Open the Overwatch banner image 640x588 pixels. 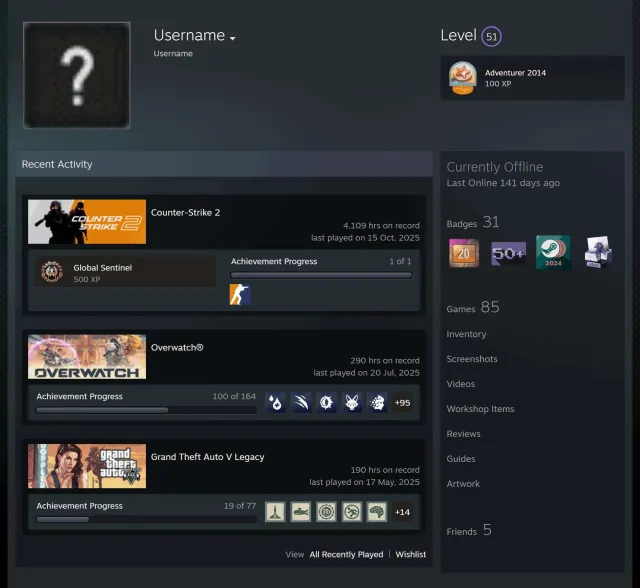(87, 357)
